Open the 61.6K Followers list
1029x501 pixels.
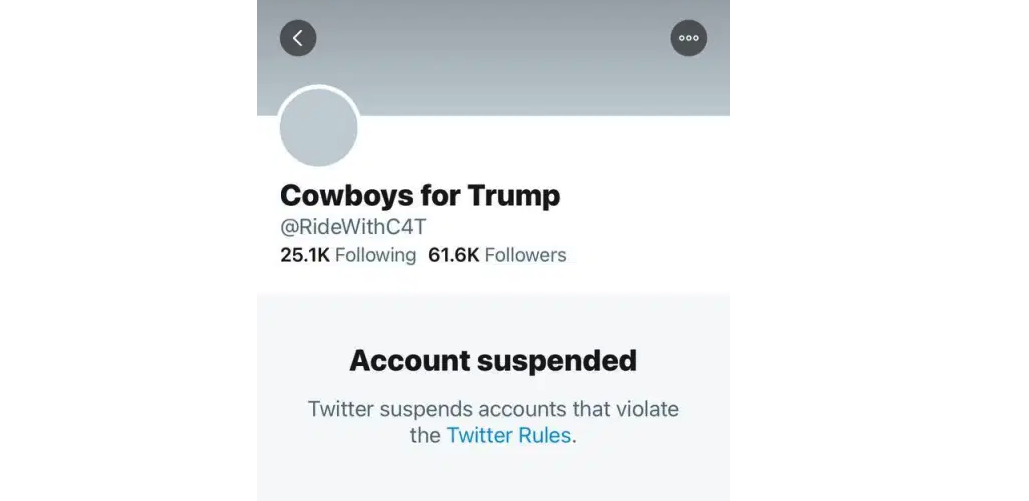click(497, 255)
